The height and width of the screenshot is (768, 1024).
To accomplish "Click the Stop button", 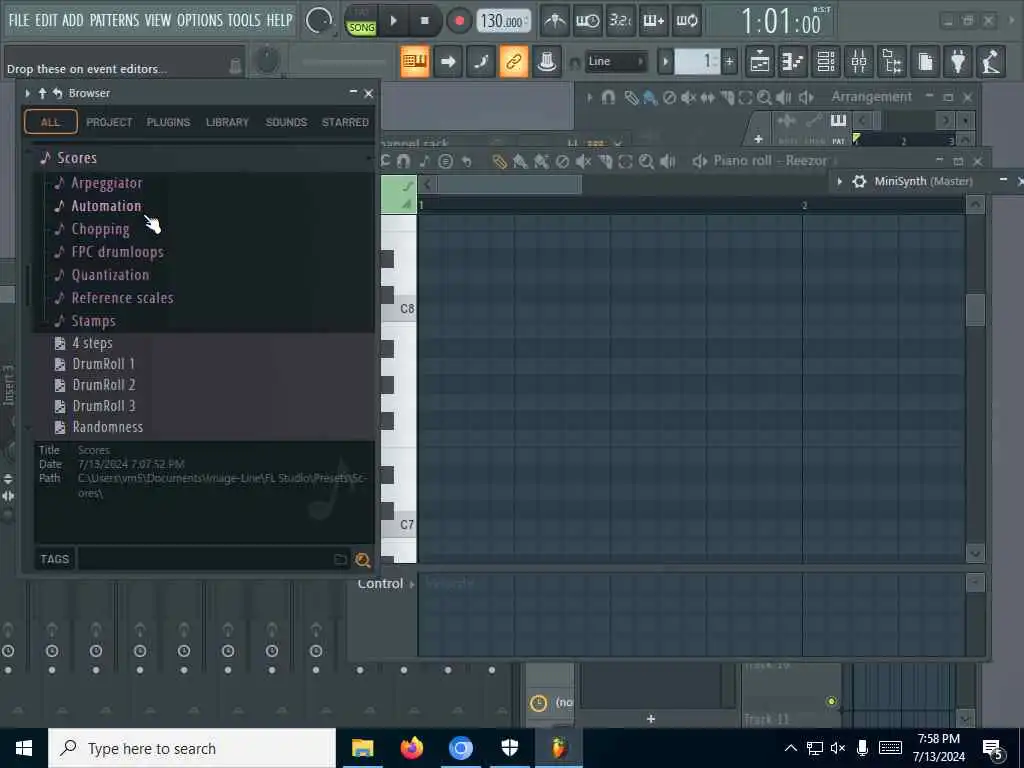I will pos(424,21).
